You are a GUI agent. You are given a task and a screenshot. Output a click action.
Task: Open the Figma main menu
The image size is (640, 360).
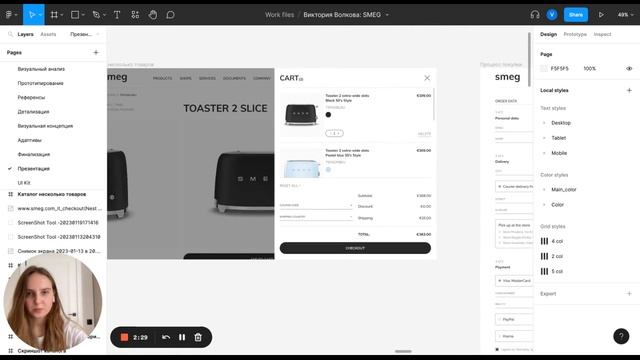9,15
